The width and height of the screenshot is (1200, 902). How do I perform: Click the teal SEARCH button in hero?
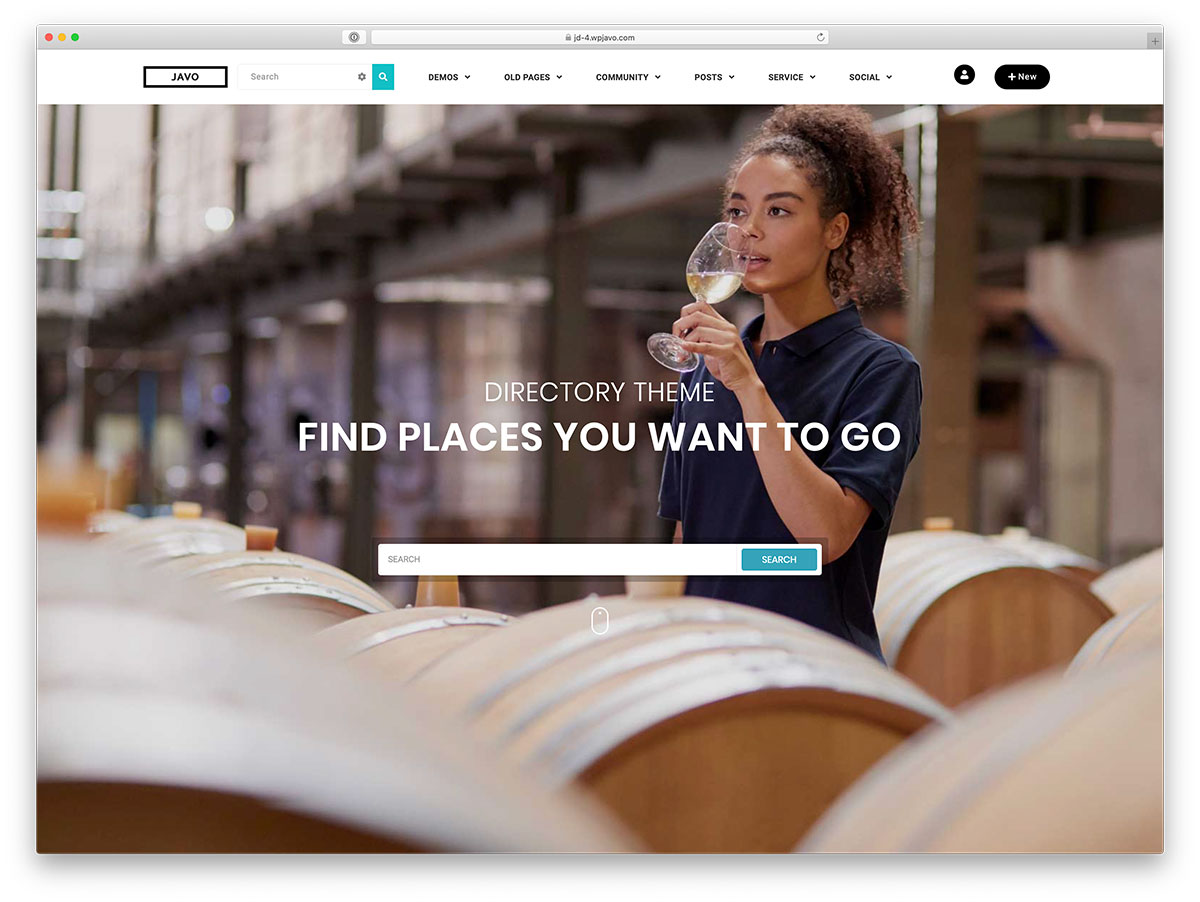coord(779,559)
